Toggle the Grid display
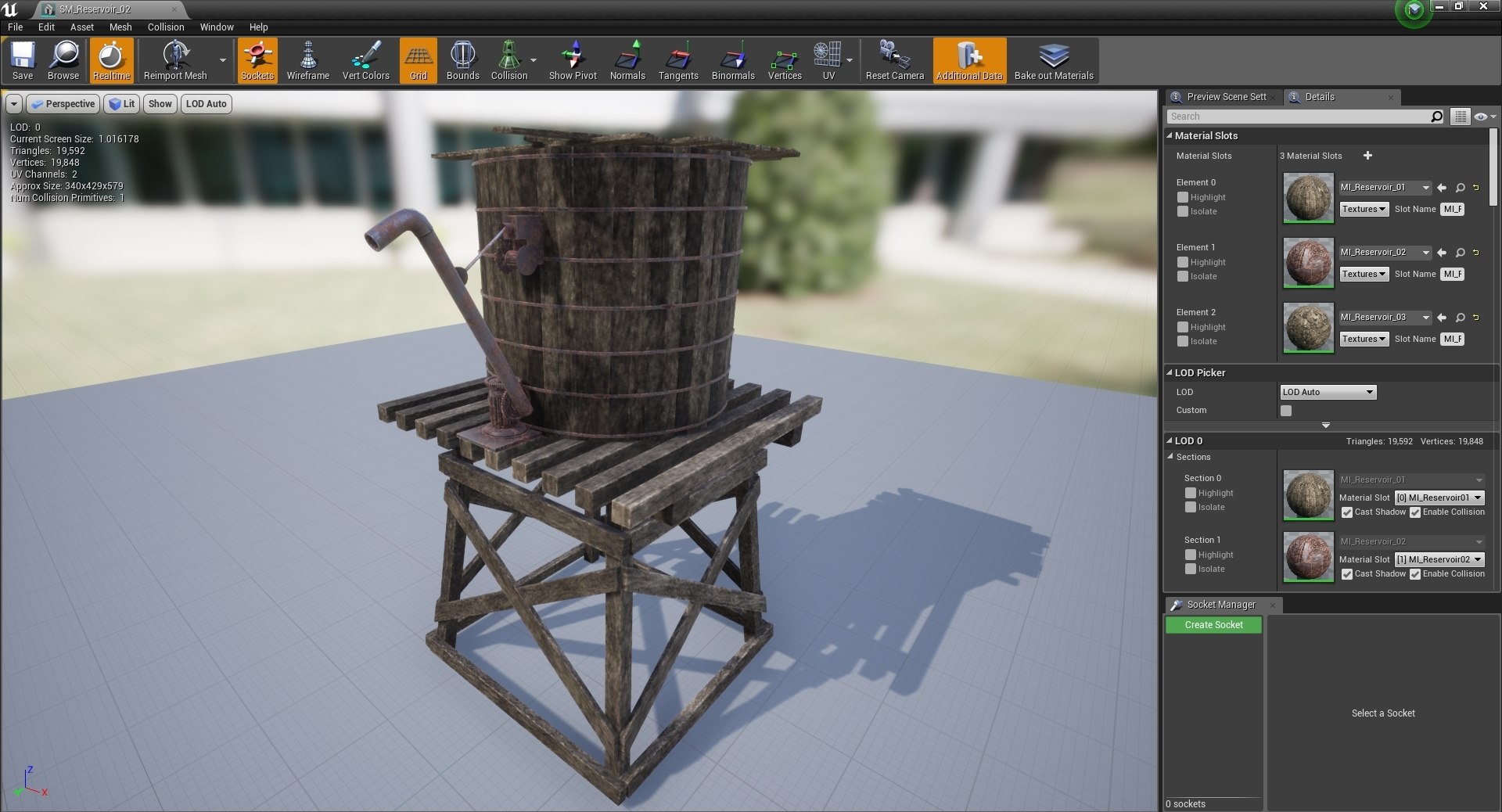The height and width of the screenshot is (812, 1502). 419,60
